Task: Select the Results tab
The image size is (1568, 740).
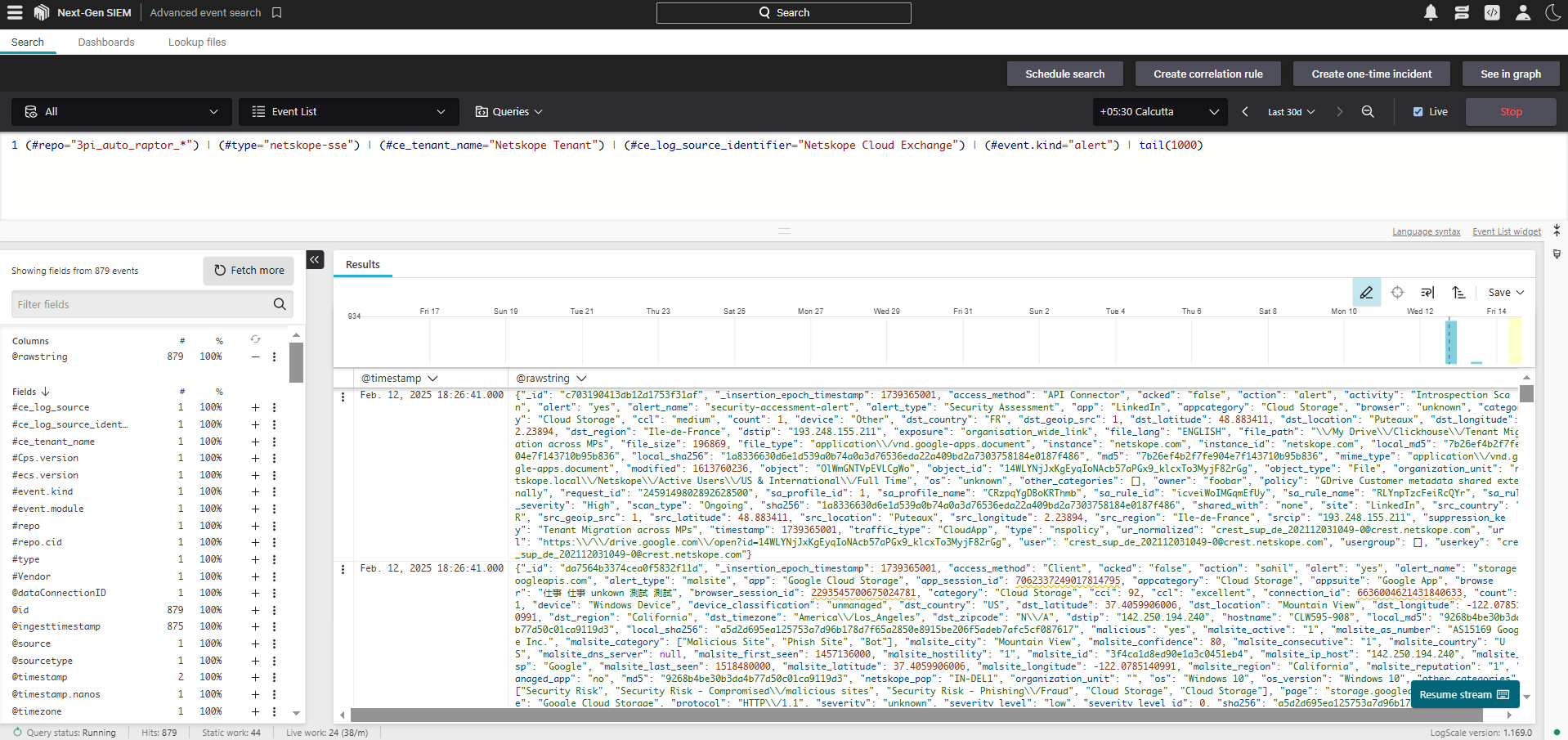Action: coord(363,264)
